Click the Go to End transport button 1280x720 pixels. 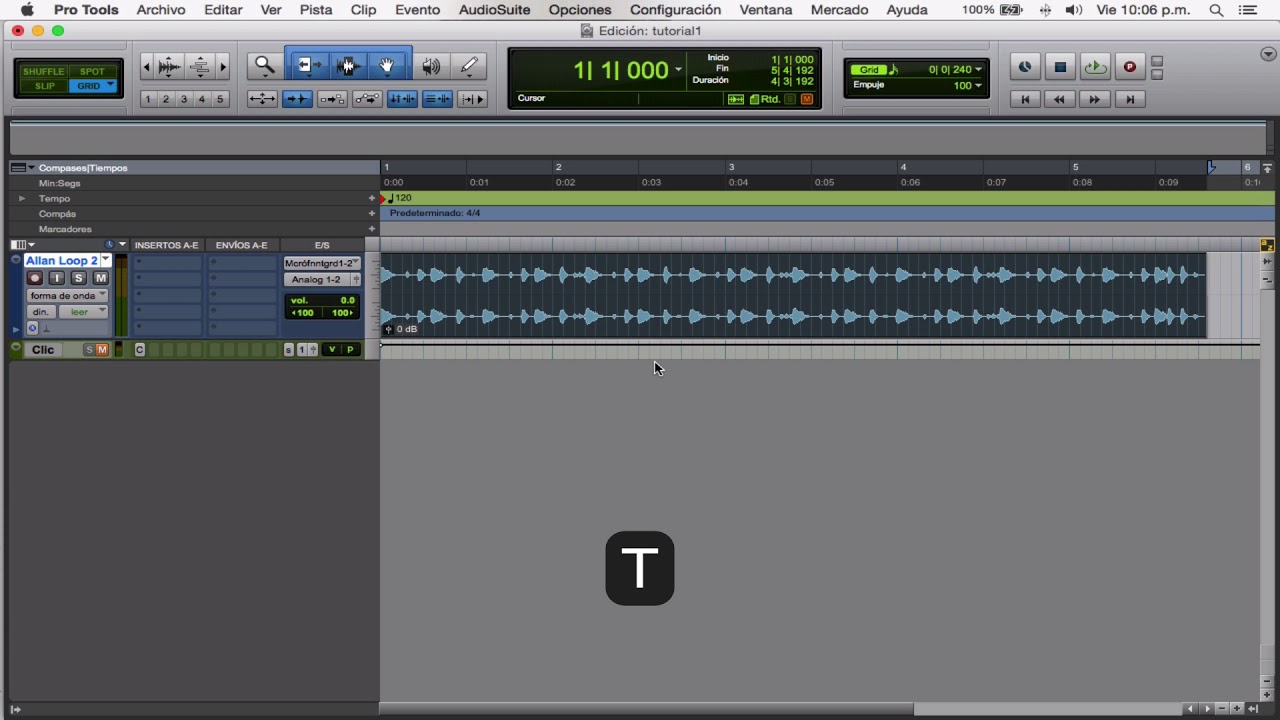tap(1130, 99)
